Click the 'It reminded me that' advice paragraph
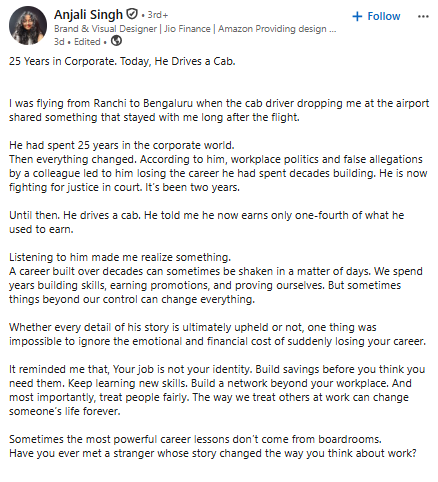This screenshot has width=438, height=482. (x=217, y=390)
